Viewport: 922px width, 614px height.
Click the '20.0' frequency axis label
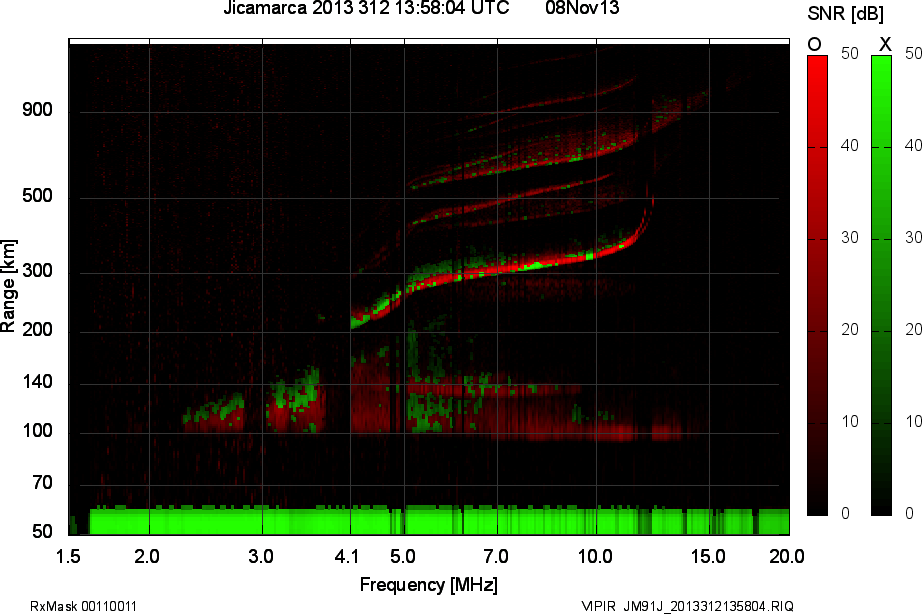coord(787,556)
